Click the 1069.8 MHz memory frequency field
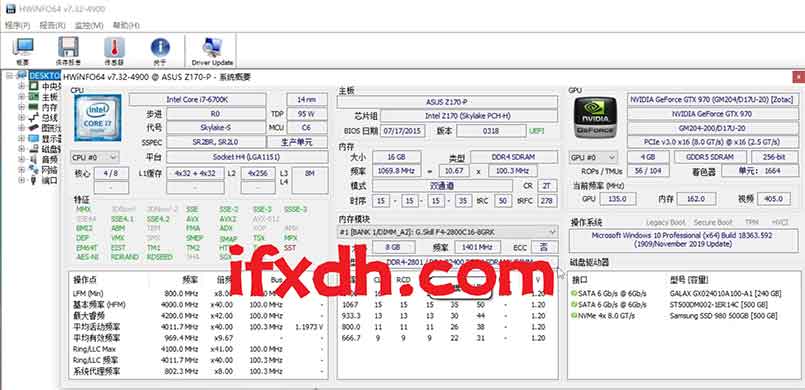 [x=397, y=171]
